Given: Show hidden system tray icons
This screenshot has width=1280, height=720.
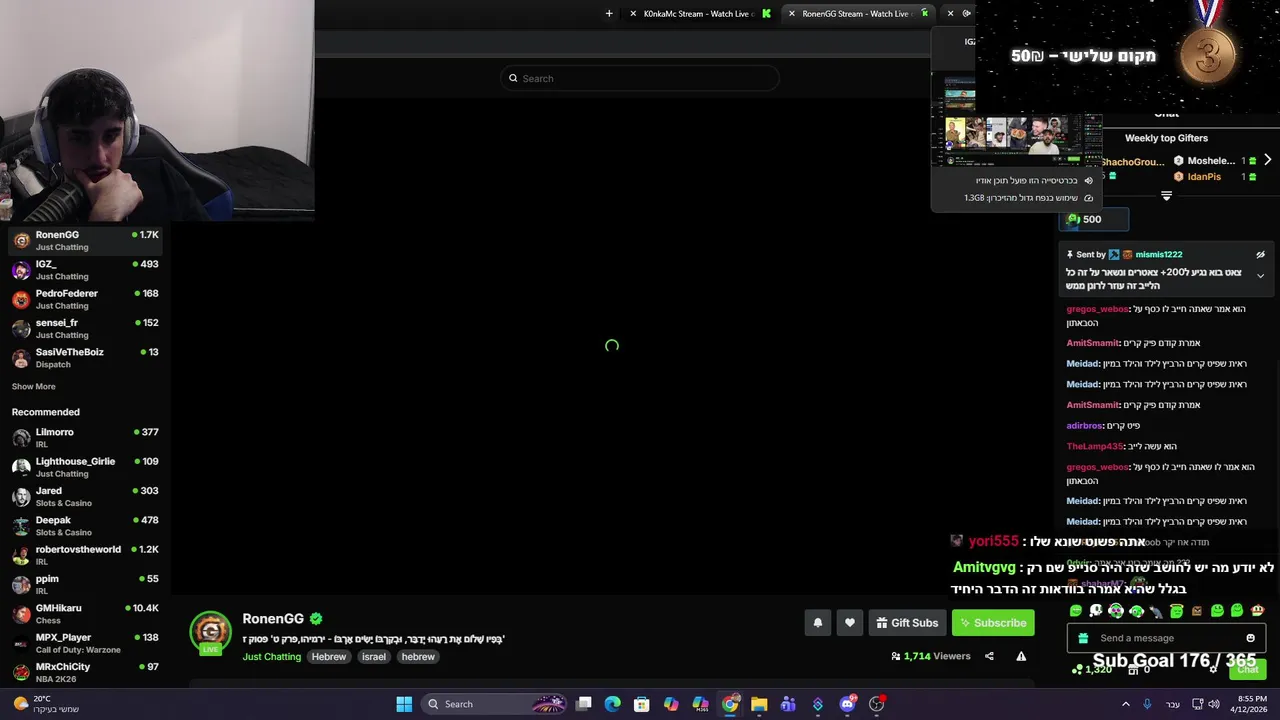Looking at the screenshot, I should (1125, 704).
